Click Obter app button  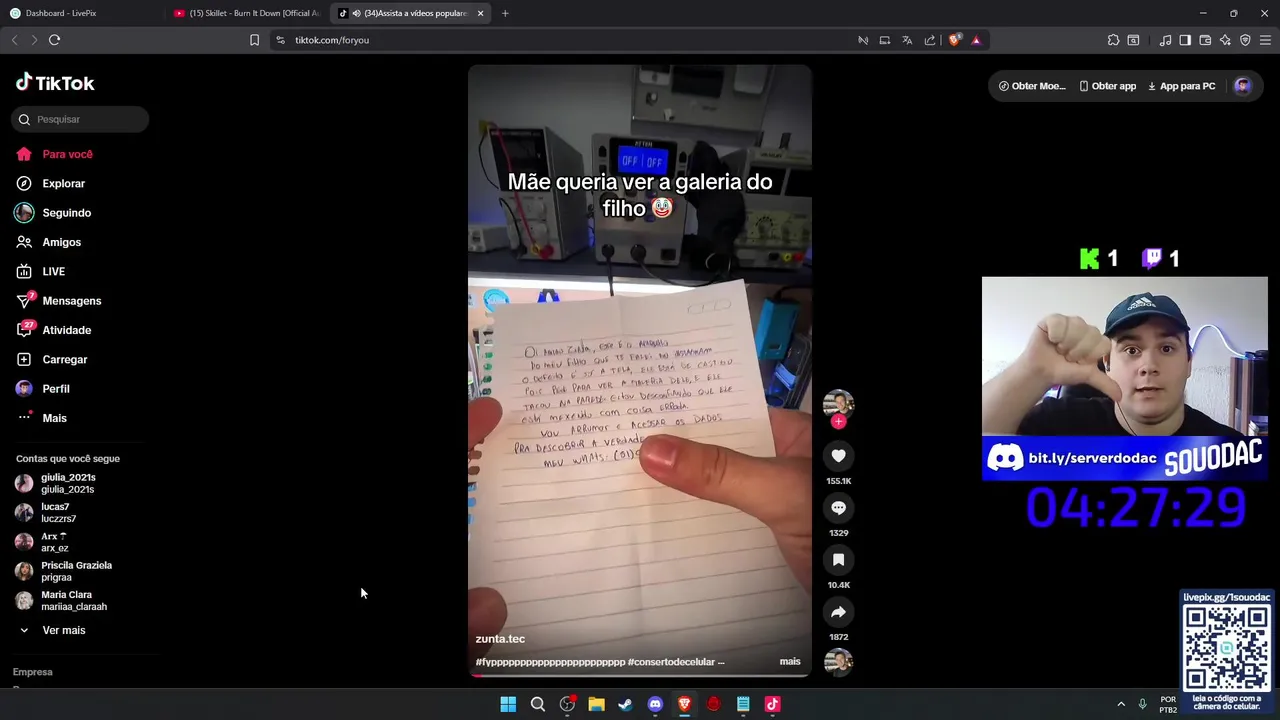coord(1107,86)
